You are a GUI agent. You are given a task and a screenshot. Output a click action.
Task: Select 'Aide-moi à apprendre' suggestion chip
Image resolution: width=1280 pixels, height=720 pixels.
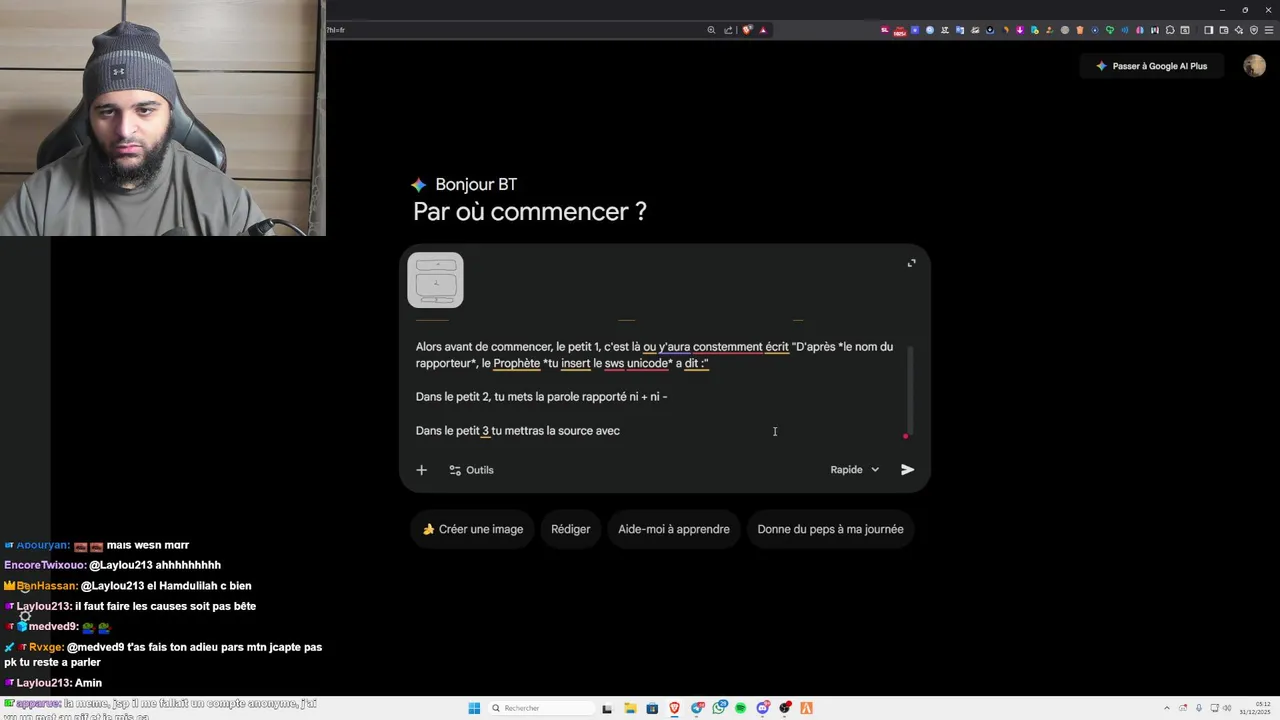[x=674, y=529]
